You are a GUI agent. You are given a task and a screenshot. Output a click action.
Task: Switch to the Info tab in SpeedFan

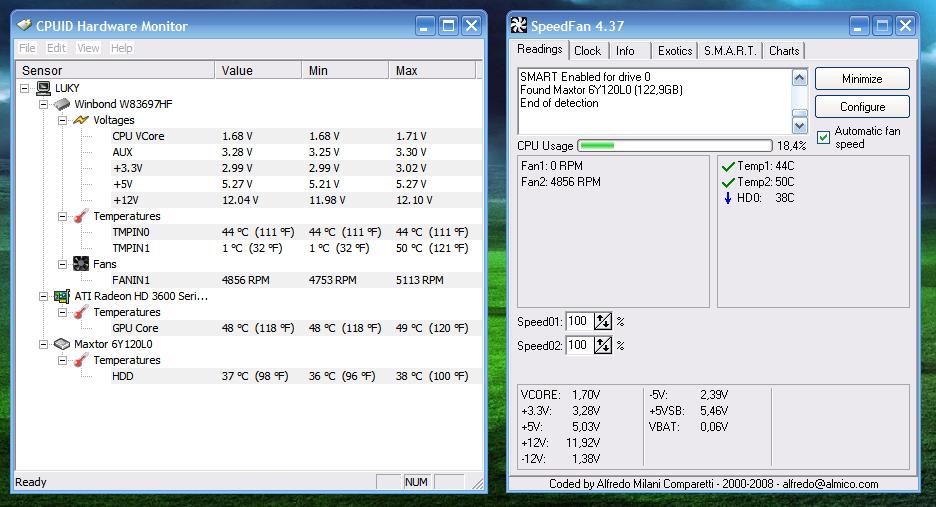tap(625, 51)
